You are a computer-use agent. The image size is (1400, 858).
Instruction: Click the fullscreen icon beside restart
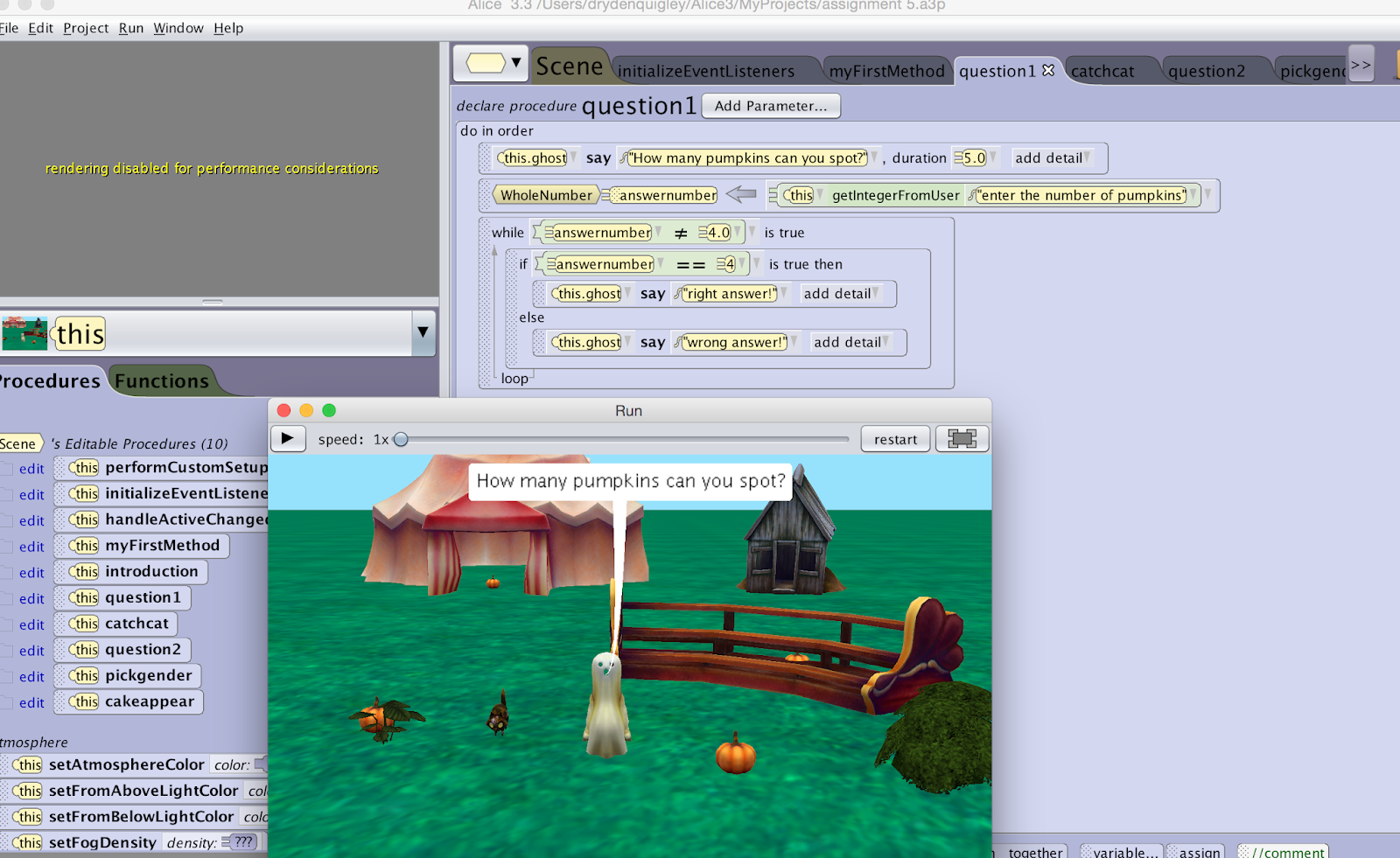pos(962,439)
